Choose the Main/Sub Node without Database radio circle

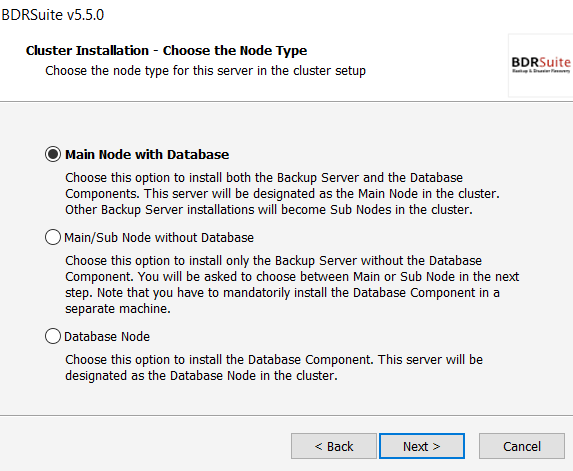pyautogui.click(x=53, y=237)
